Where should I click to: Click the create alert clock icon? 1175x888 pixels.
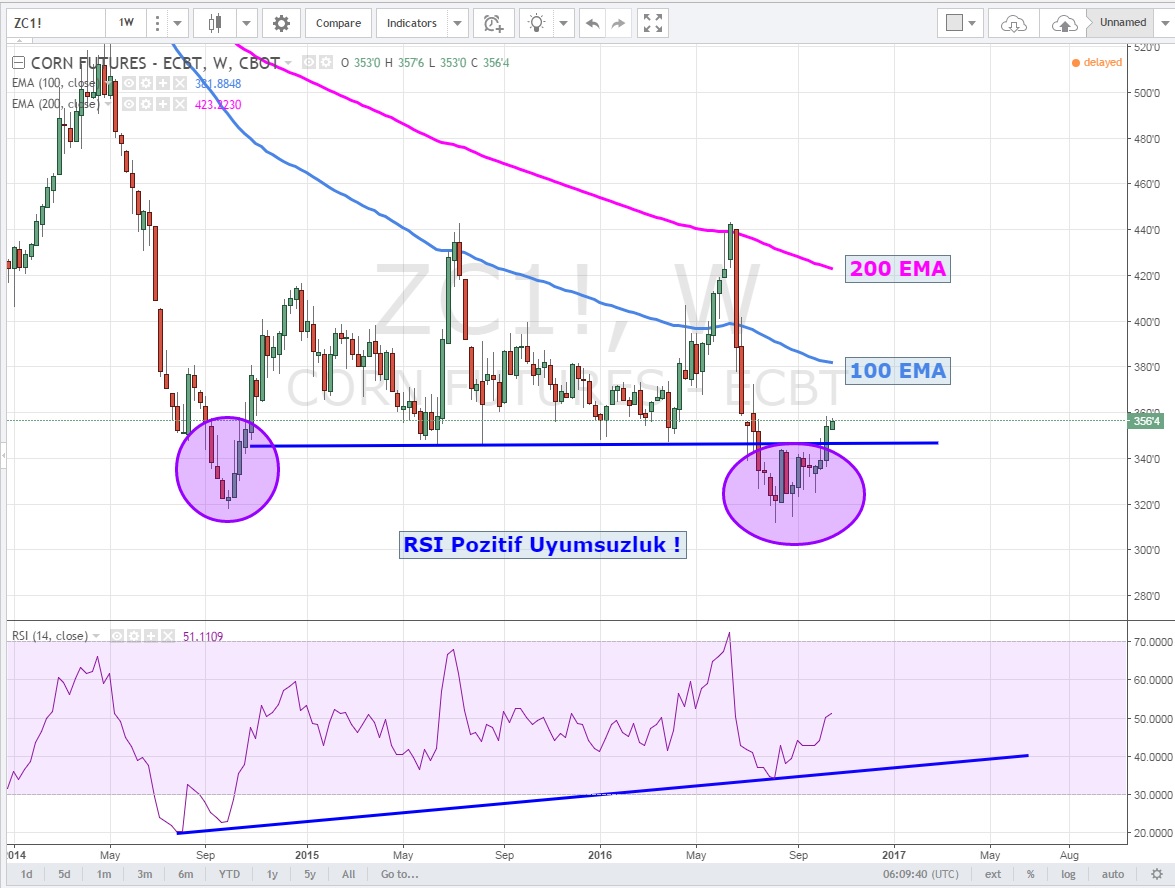492,23
